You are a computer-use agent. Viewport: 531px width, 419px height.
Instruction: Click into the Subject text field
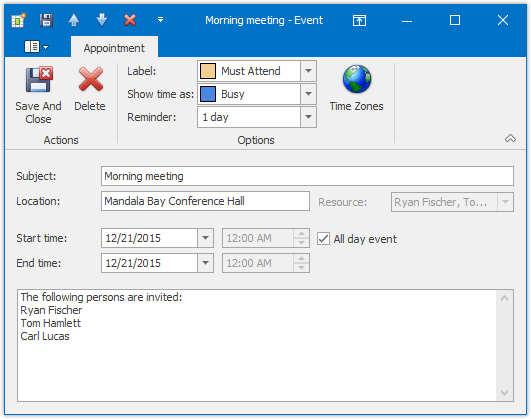(x=307, y=176)
